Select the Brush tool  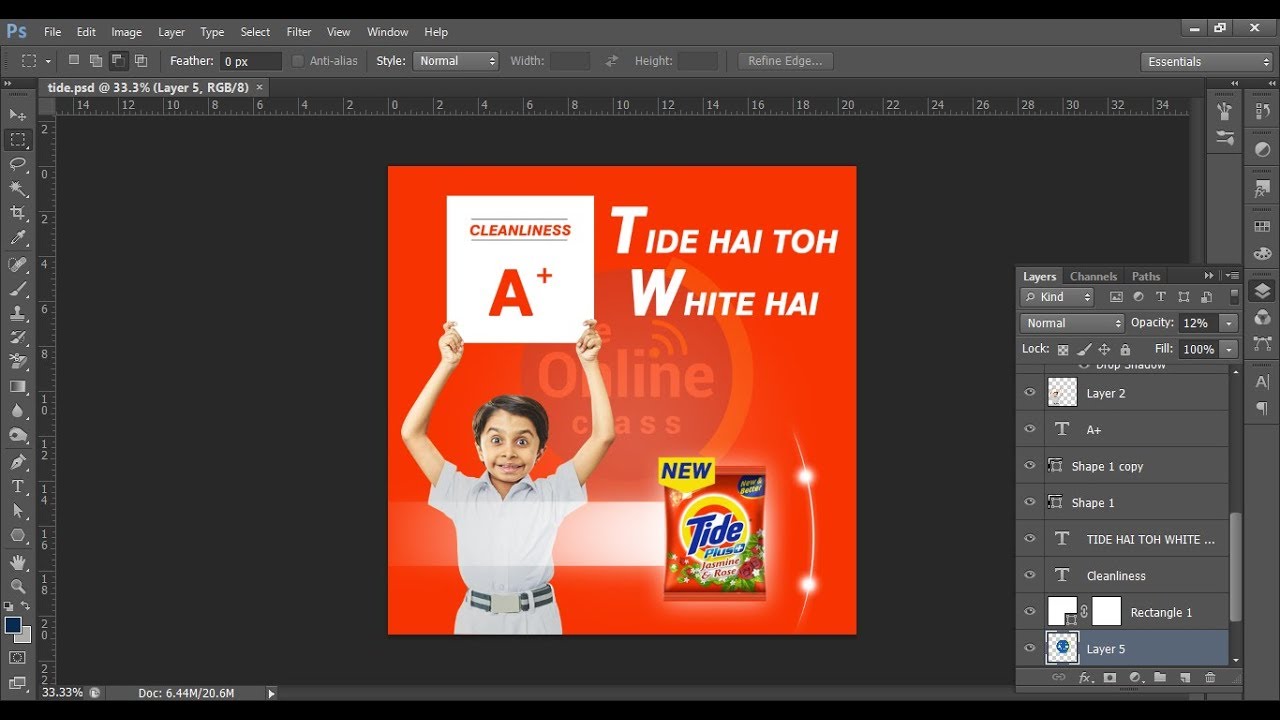[18, 289]
